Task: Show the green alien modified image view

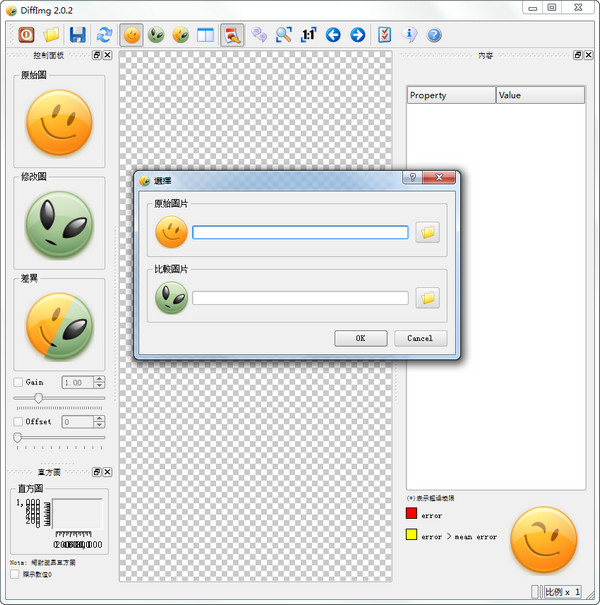Action: (x=156, y=35)
